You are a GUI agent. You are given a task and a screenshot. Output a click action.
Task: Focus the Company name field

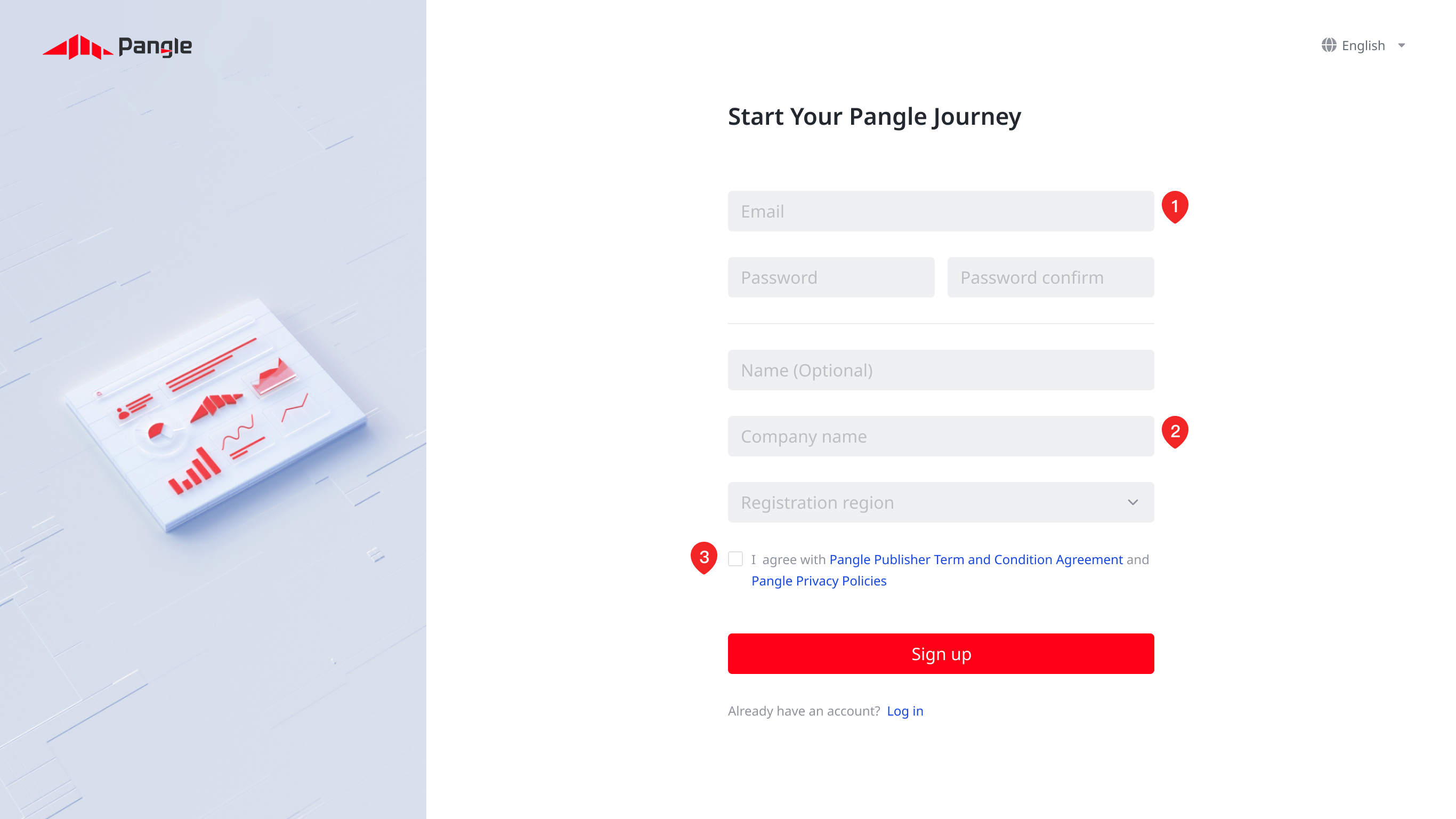pos(941,436)
